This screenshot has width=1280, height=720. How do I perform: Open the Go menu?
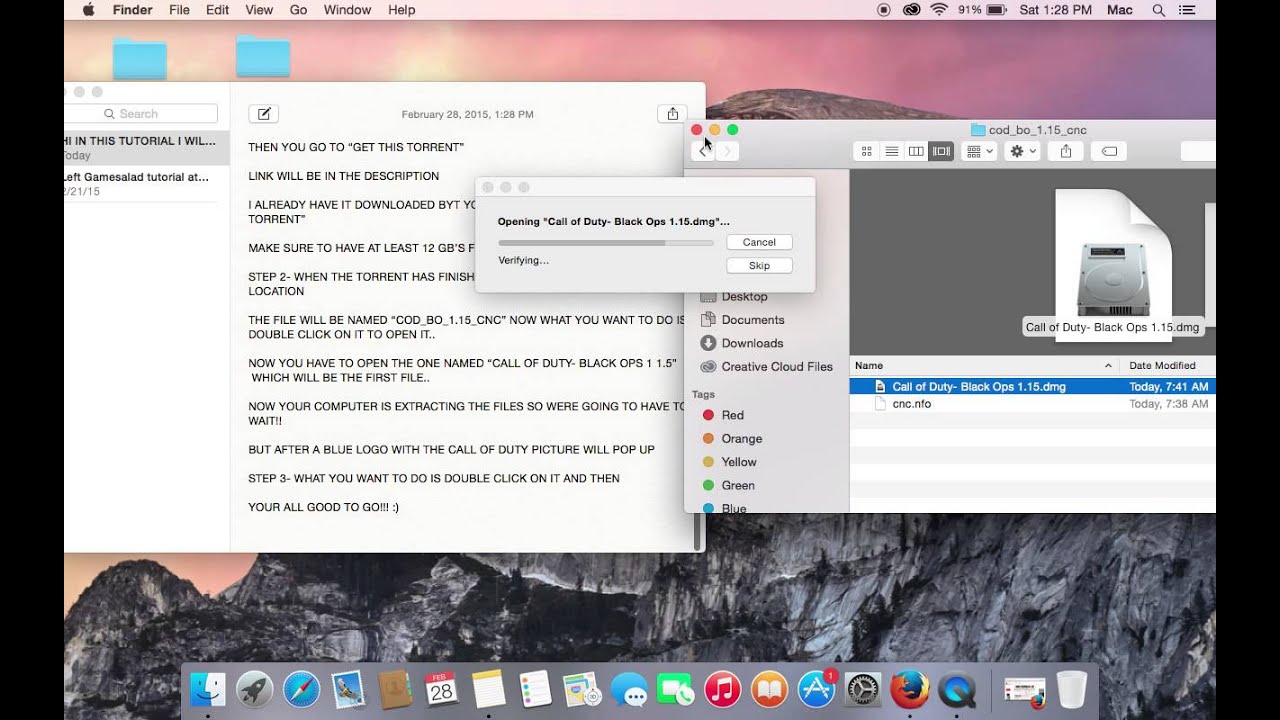point(298,10)
